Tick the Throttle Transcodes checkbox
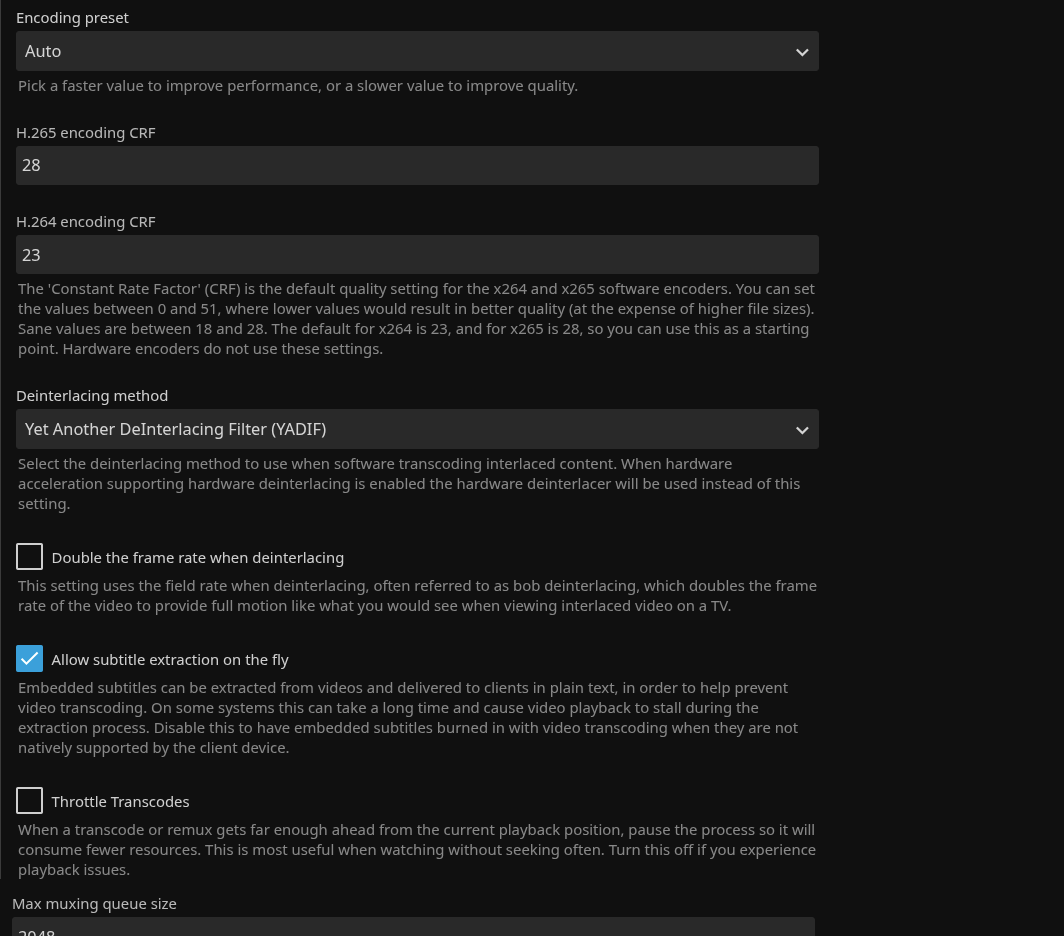 (x=30, y=801)
